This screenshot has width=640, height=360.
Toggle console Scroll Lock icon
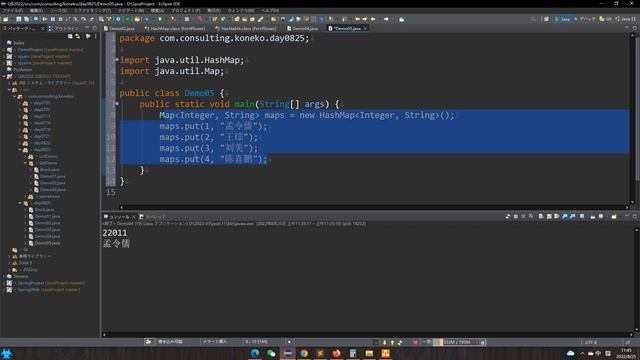[549, 216]
